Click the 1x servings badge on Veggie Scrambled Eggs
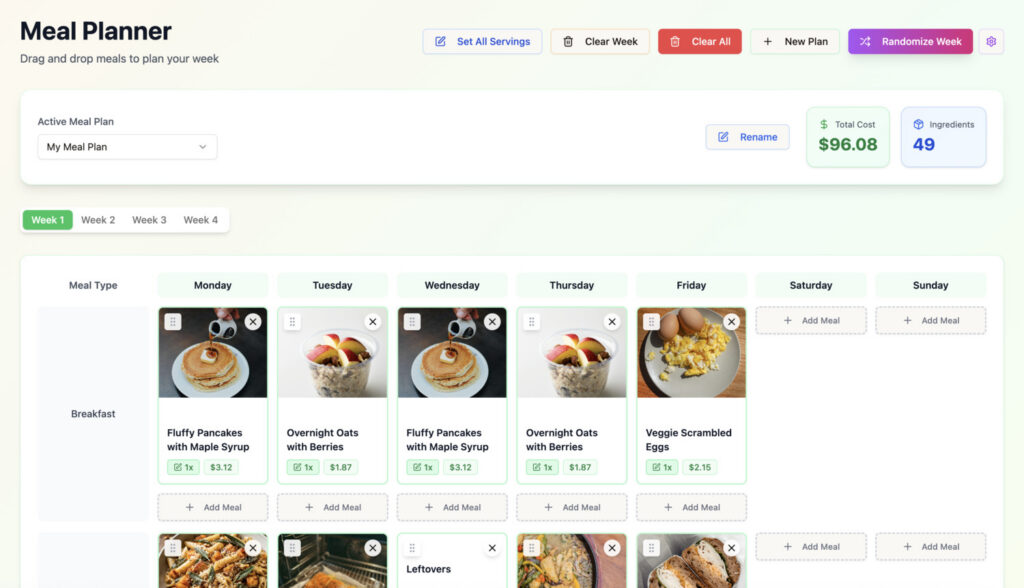The width and height of the screenshot is (1024, 588). [x=663, y=466]
